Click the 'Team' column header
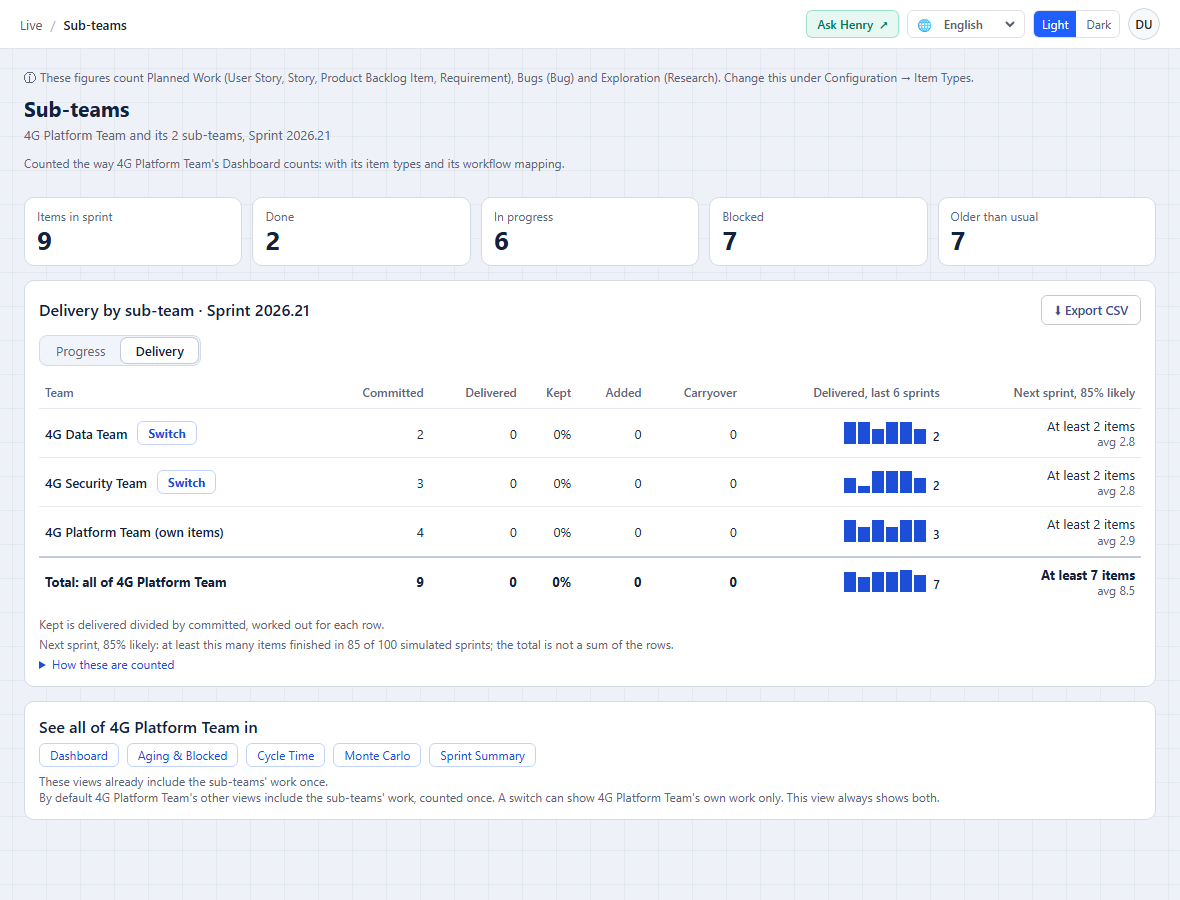The height and width of the screenshot is (900, 1180). [59, 393]
